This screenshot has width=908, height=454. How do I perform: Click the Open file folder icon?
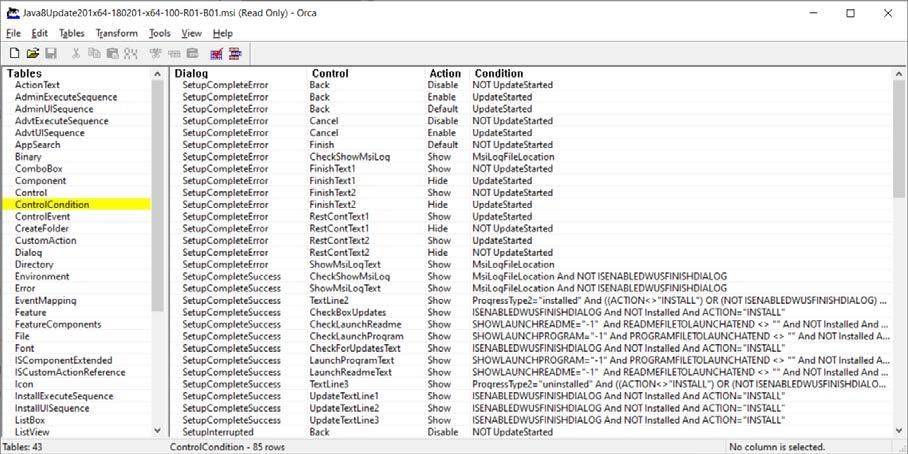pos(32,54)
